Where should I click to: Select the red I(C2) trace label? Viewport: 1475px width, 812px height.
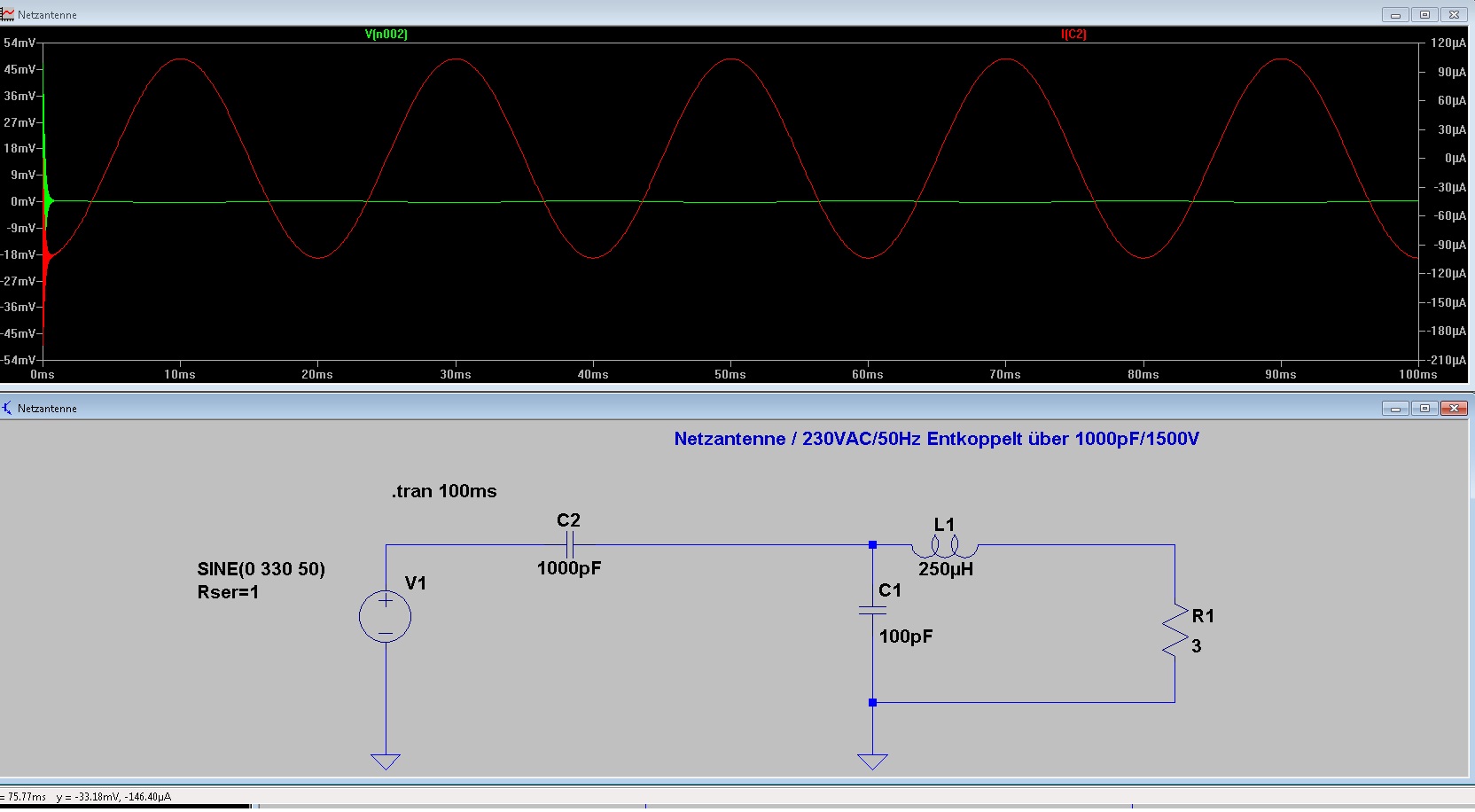(x=1073, y=35)
